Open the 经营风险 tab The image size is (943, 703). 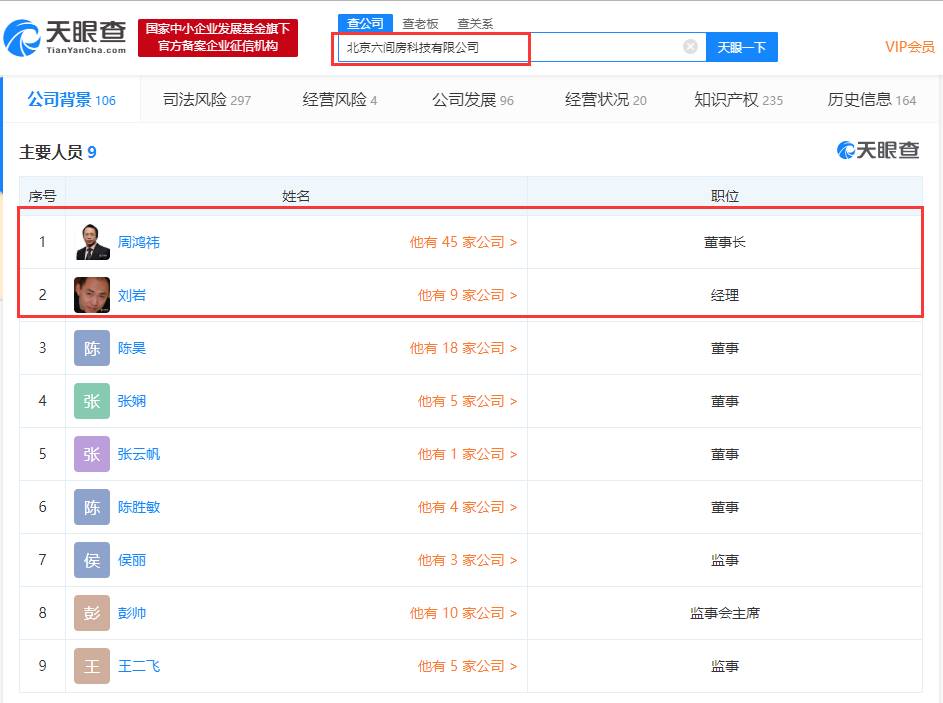[340, 99]
